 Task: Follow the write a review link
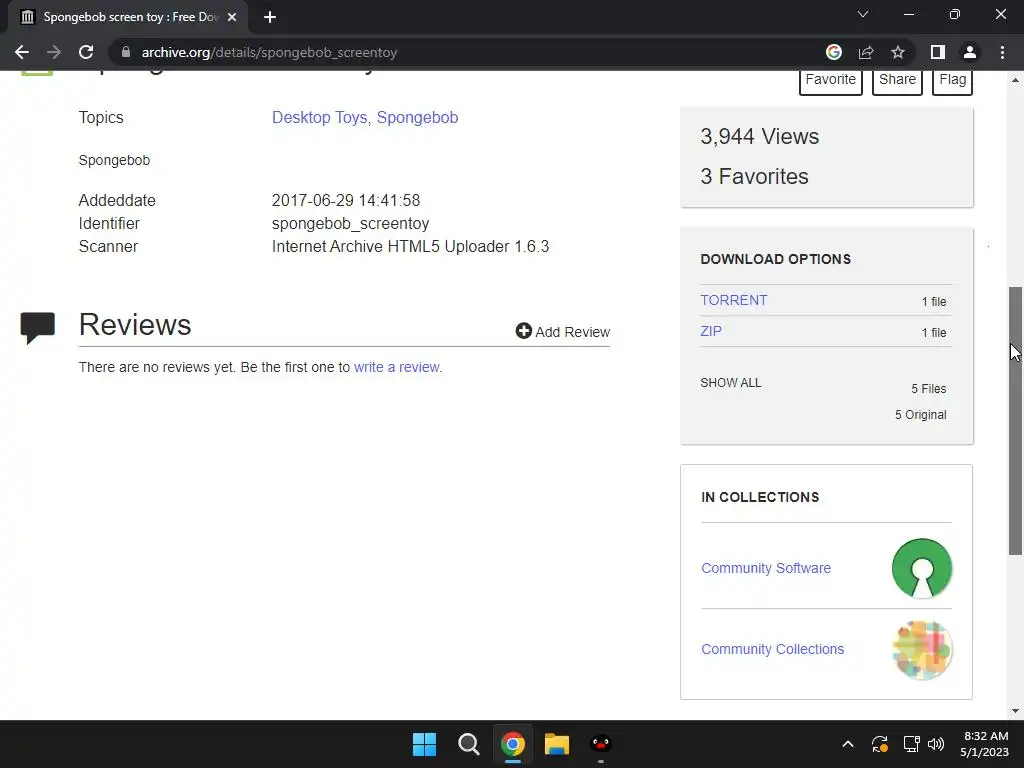coord(396,367)
